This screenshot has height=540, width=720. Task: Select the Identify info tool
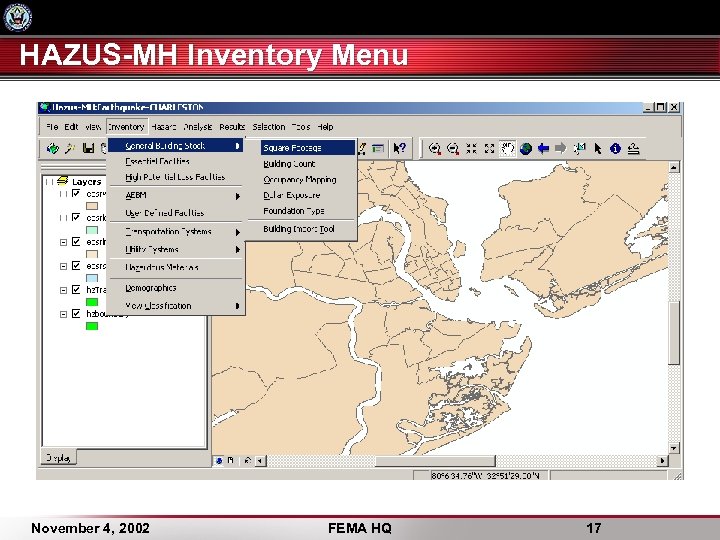point(615,148)
